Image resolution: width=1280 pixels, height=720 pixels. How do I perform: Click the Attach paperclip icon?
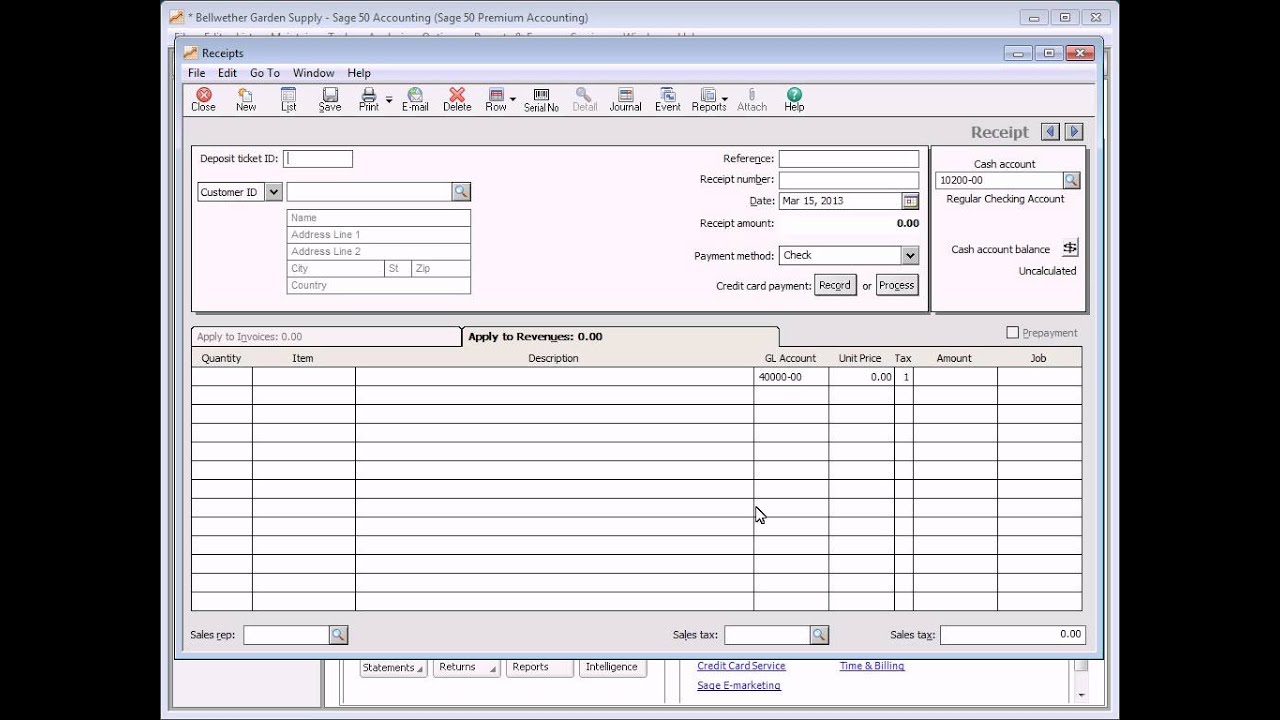751,99
